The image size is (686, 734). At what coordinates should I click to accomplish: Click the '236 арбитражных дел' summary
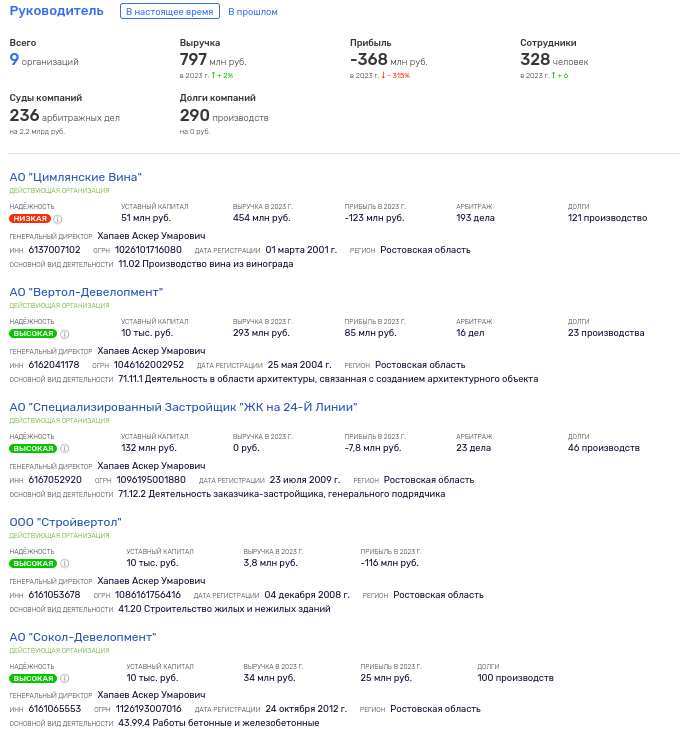[64, 116]
